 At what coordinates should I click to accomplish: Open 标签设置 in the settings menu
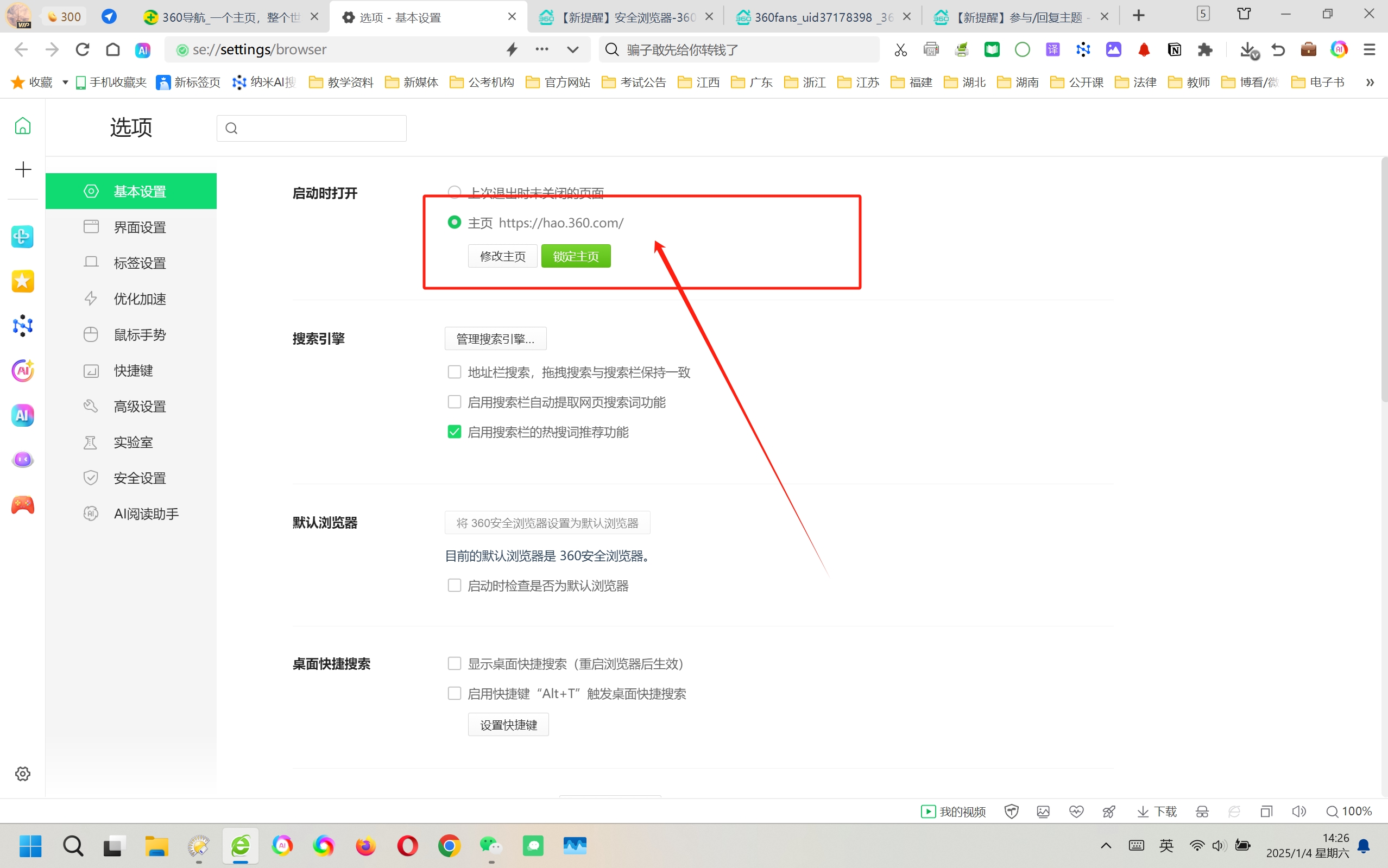[131, 263]
